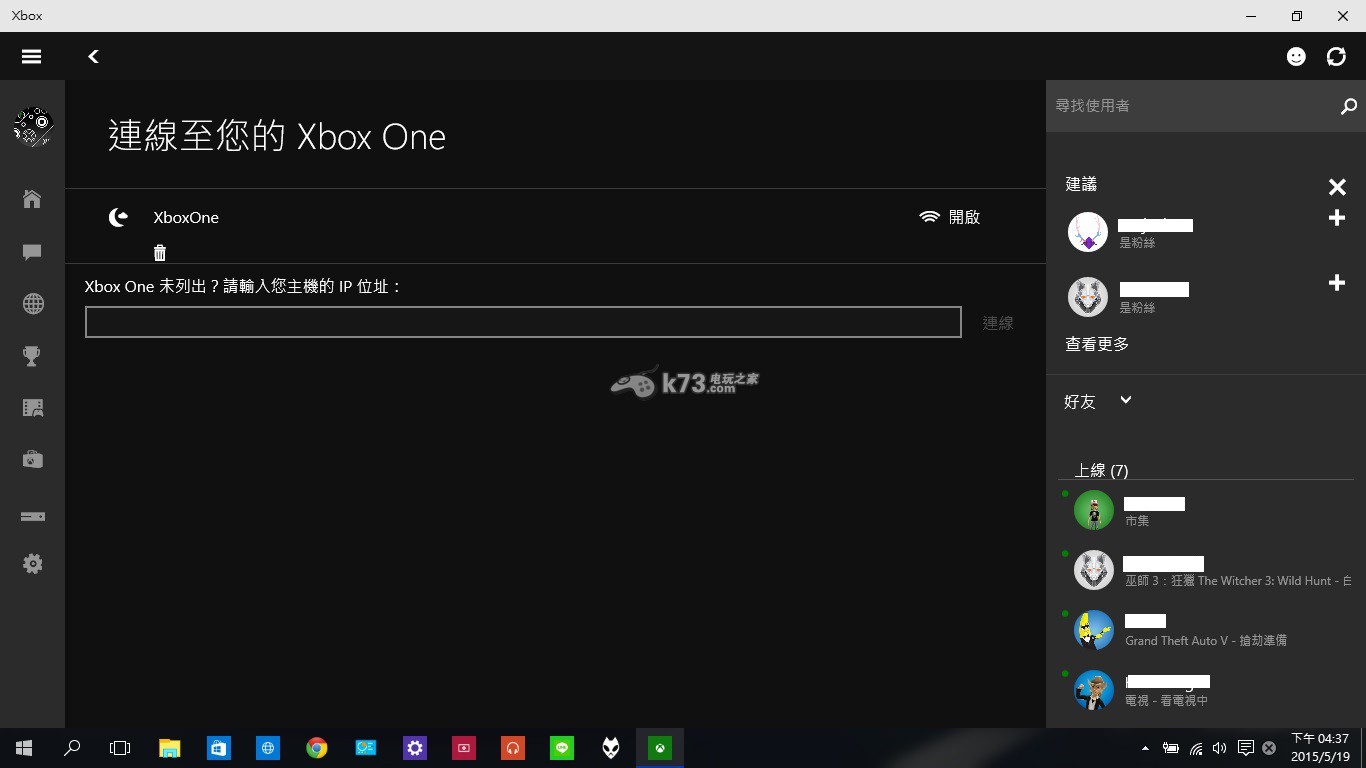Open the LINE app on taskbar
The image size is (1366, 768).
point(562,748)
